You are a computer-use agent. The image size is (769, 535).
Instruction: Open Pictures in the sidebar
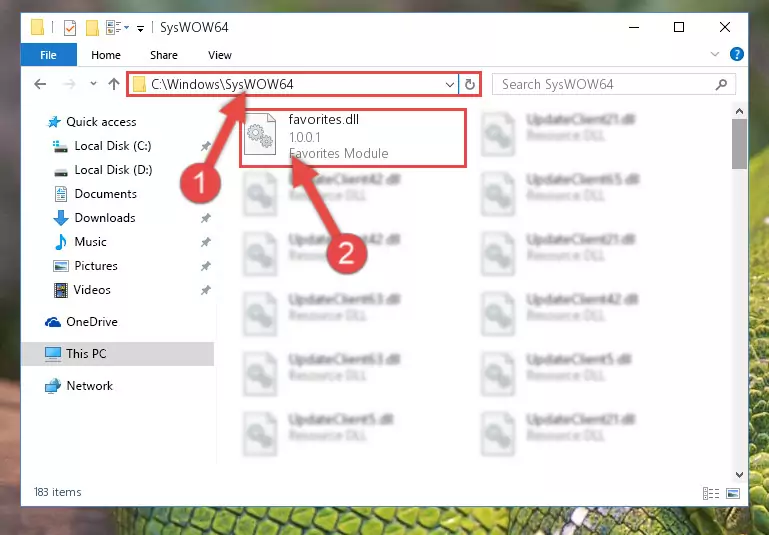pyautogui.click(x=96, y=266)
